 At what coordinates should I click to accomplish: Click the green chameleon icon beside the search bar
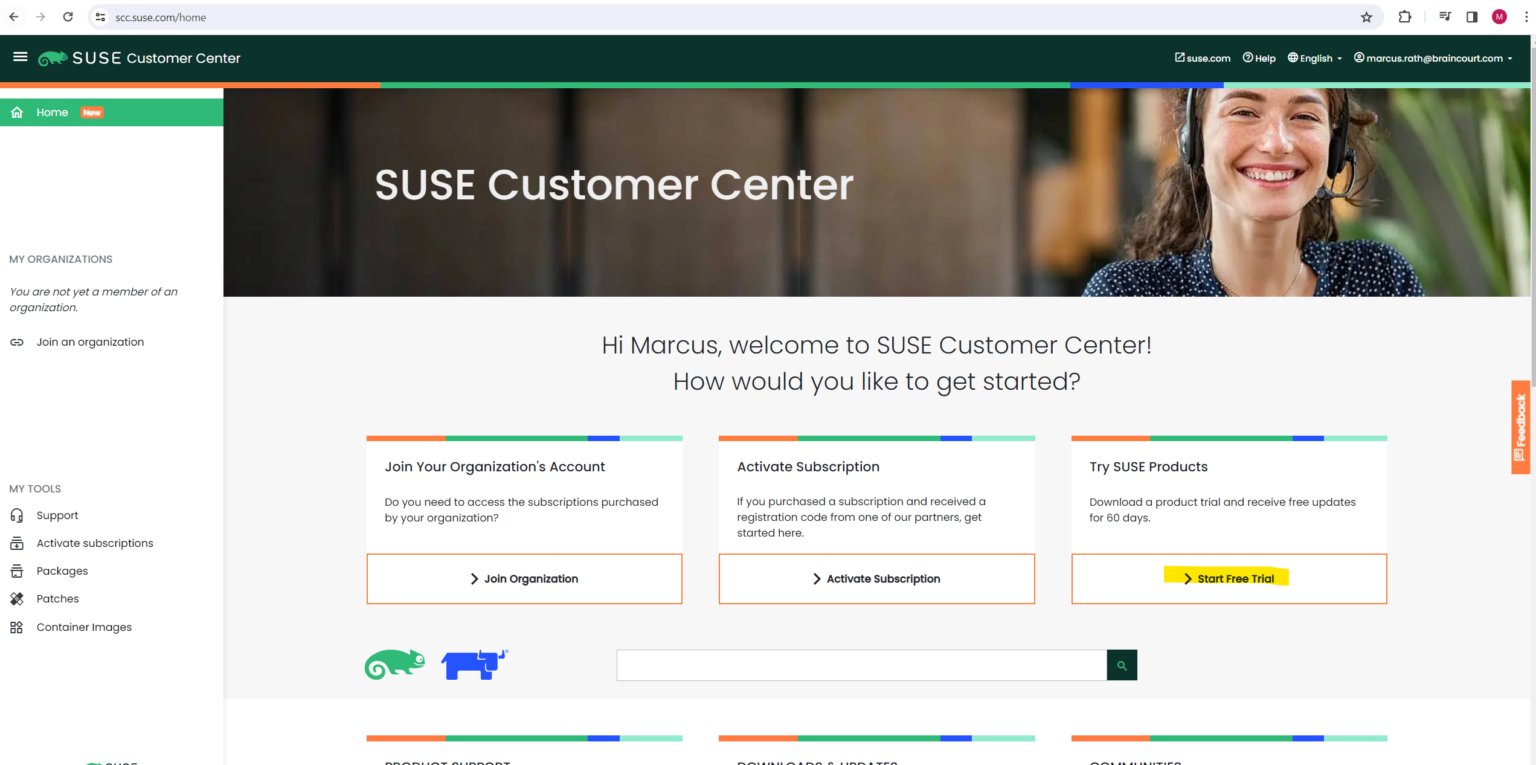point(394,663)
